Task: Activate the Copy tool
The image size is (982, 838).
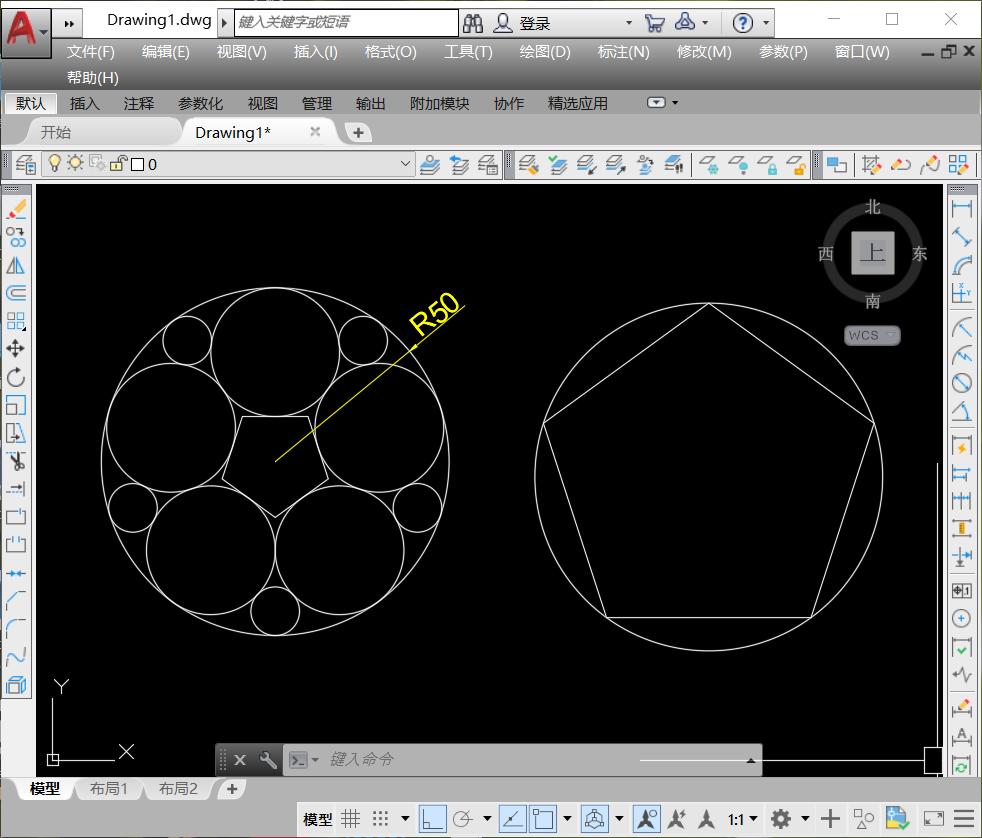Action: tap(18, 237)
